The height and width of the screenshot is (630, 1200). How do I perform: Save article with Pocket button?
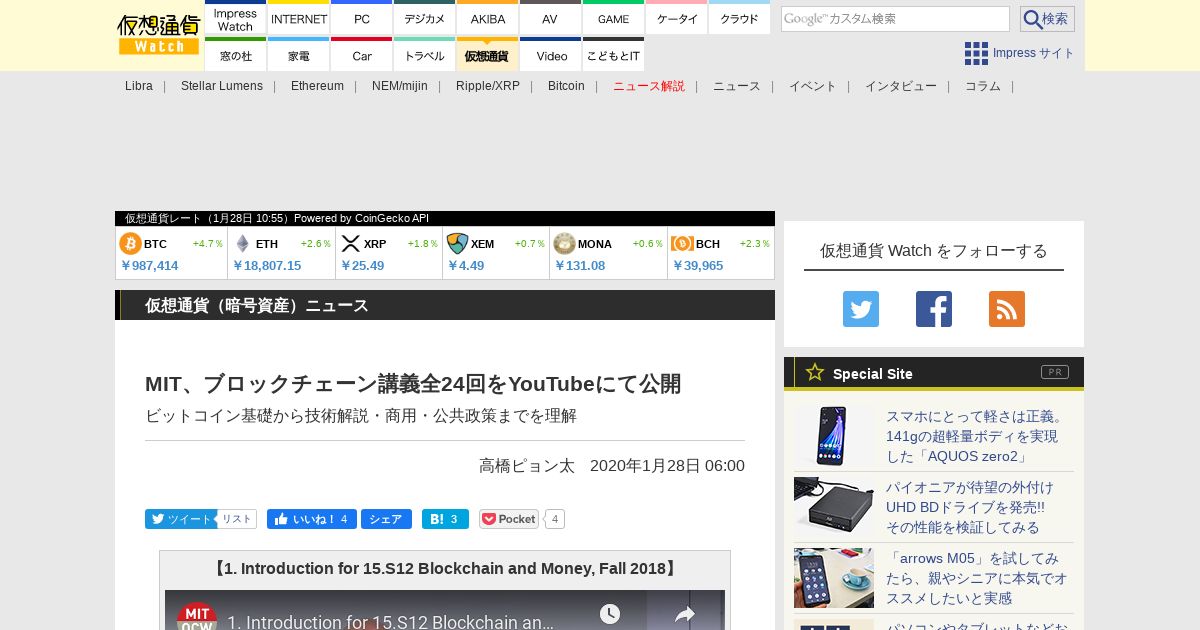[x=510, y=519]
